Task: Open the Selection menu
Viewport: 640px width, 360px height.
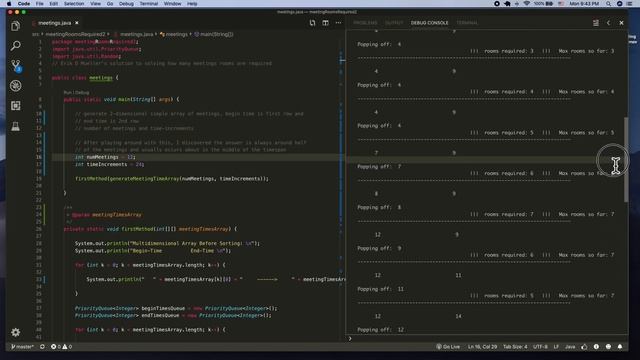Action: tap(74, 4)
